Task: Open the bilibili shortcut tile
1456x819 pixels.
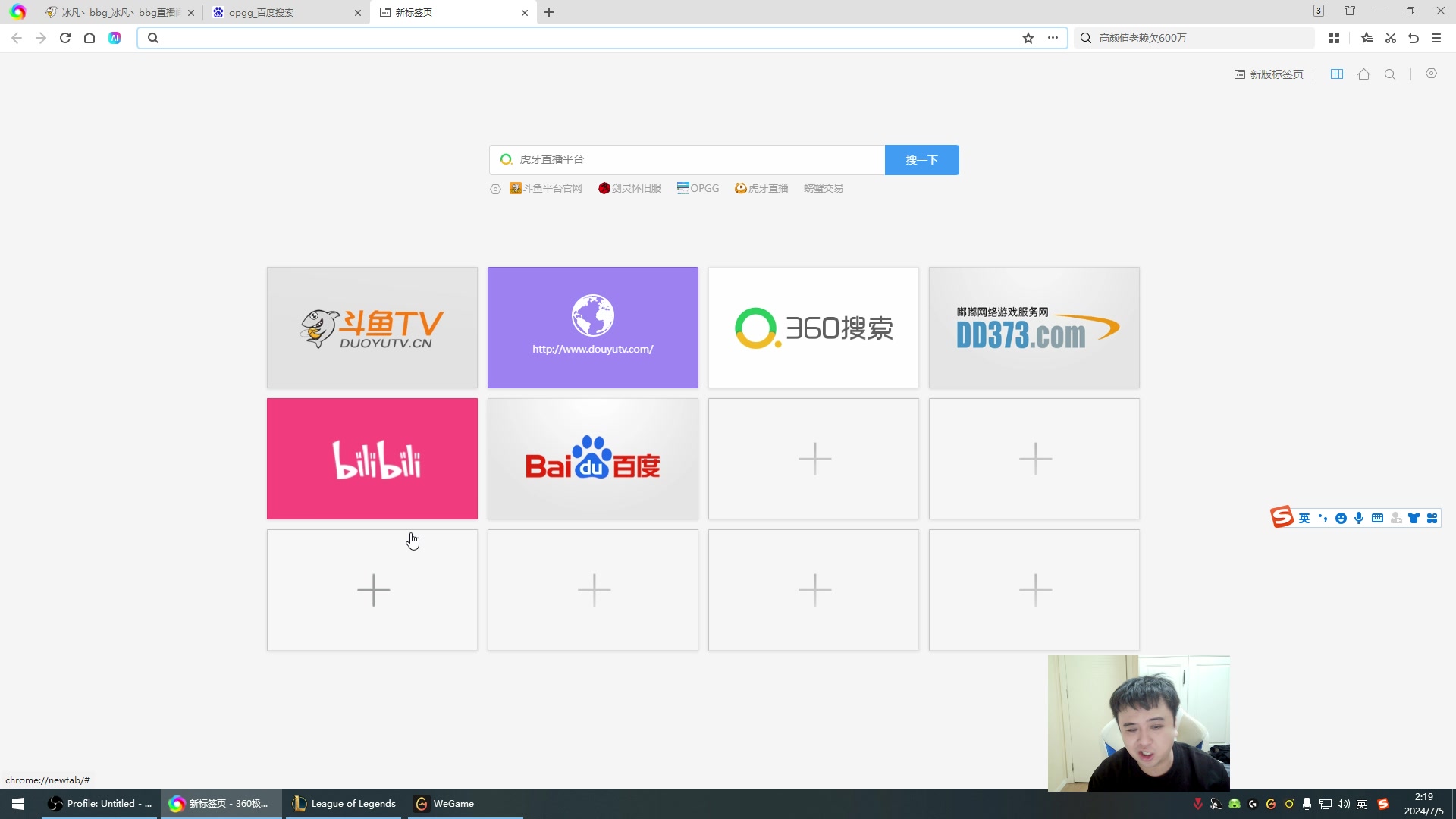Action: [372, 459]
